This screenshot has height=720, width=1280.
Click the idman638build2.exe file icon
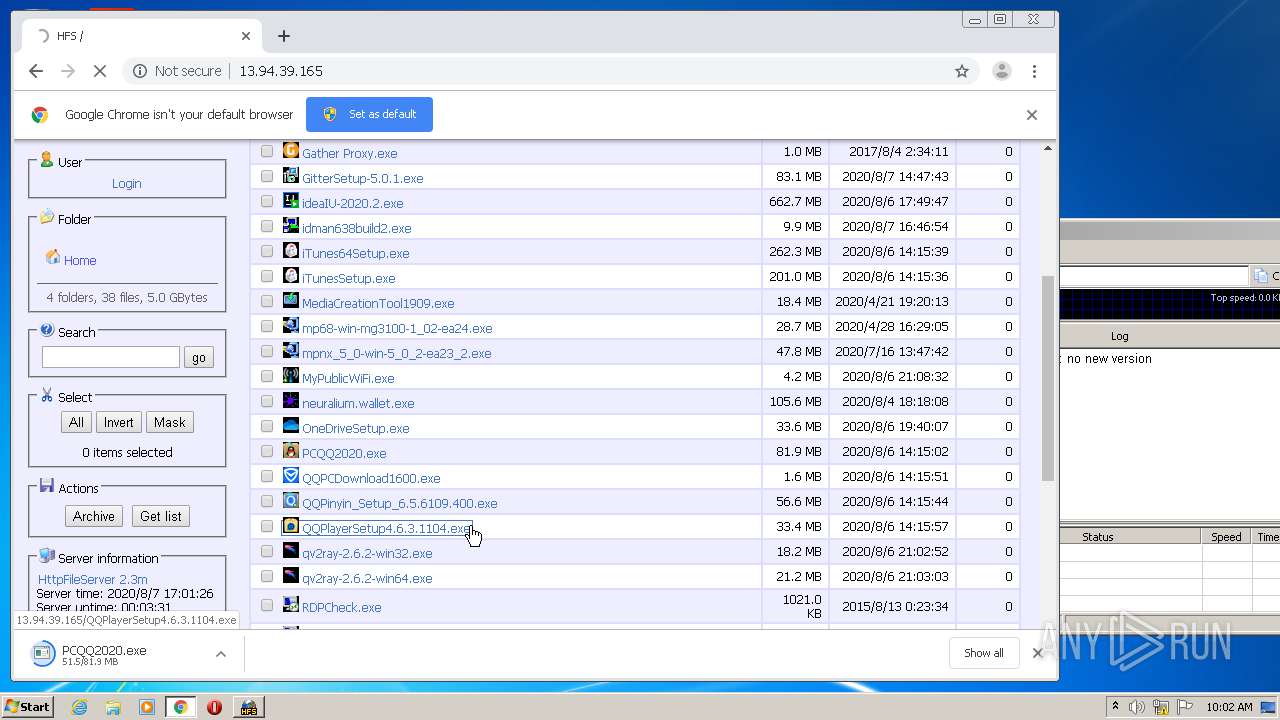point(291,226)
